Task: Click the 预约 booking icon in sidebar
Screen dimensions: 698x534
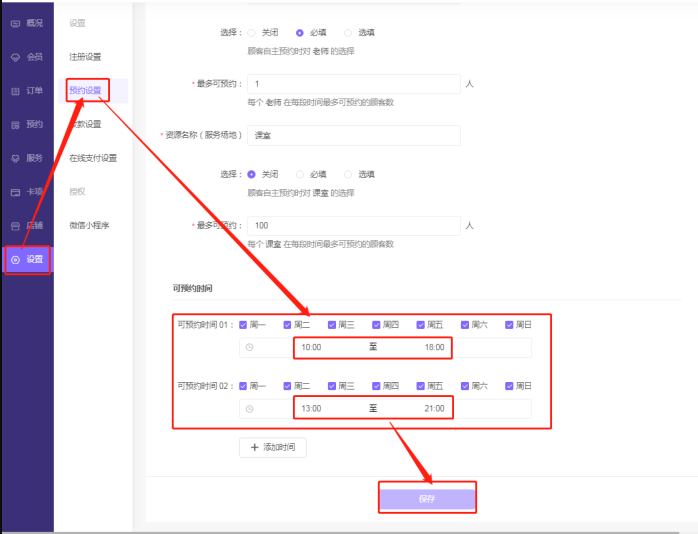Action: click(x=16, y=125)
